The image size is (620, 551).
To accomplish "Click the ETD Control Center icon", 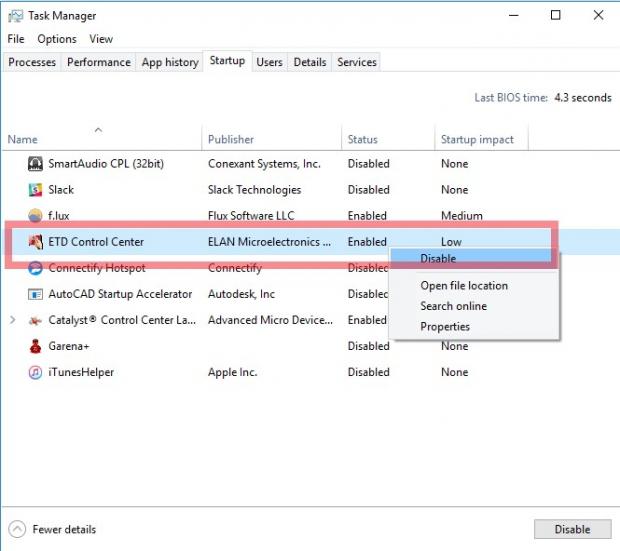I will point(35,242).
